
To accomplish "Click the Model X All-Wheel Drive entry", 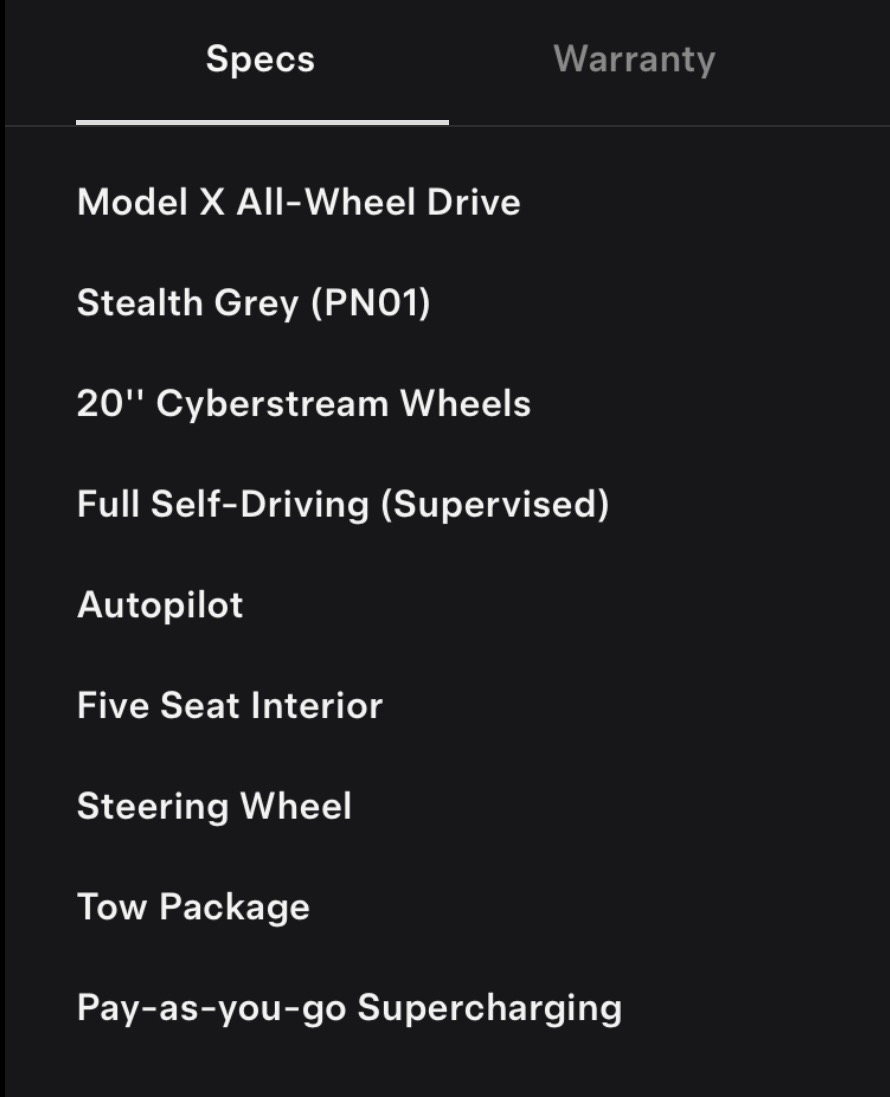I will pos(299,202).
